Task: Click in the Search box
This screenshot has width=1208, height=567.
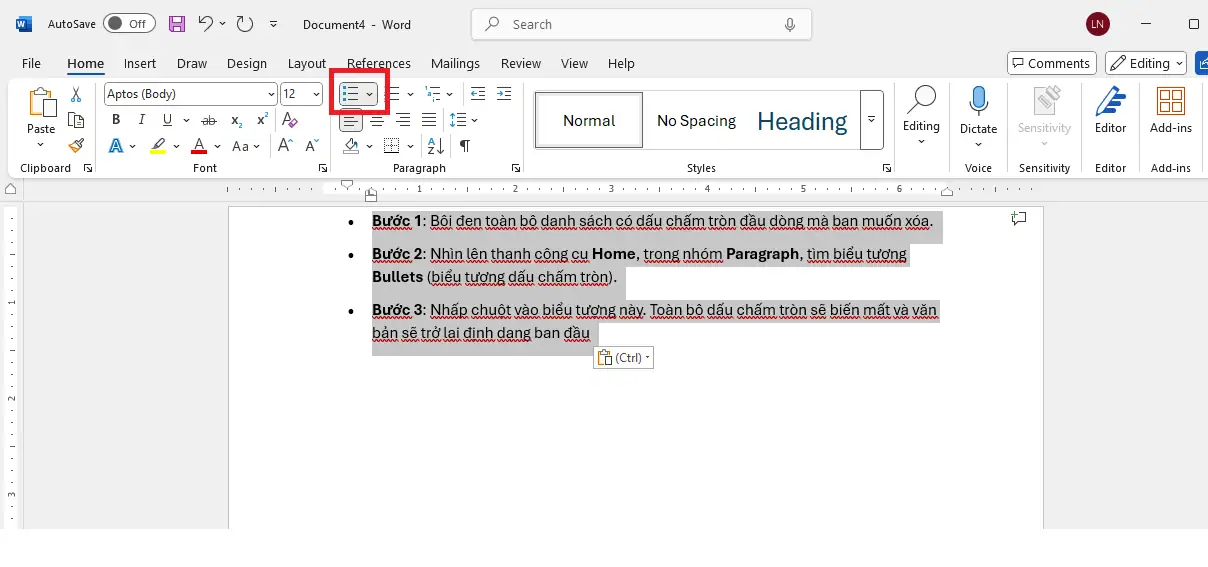Action: coord(640,24)
